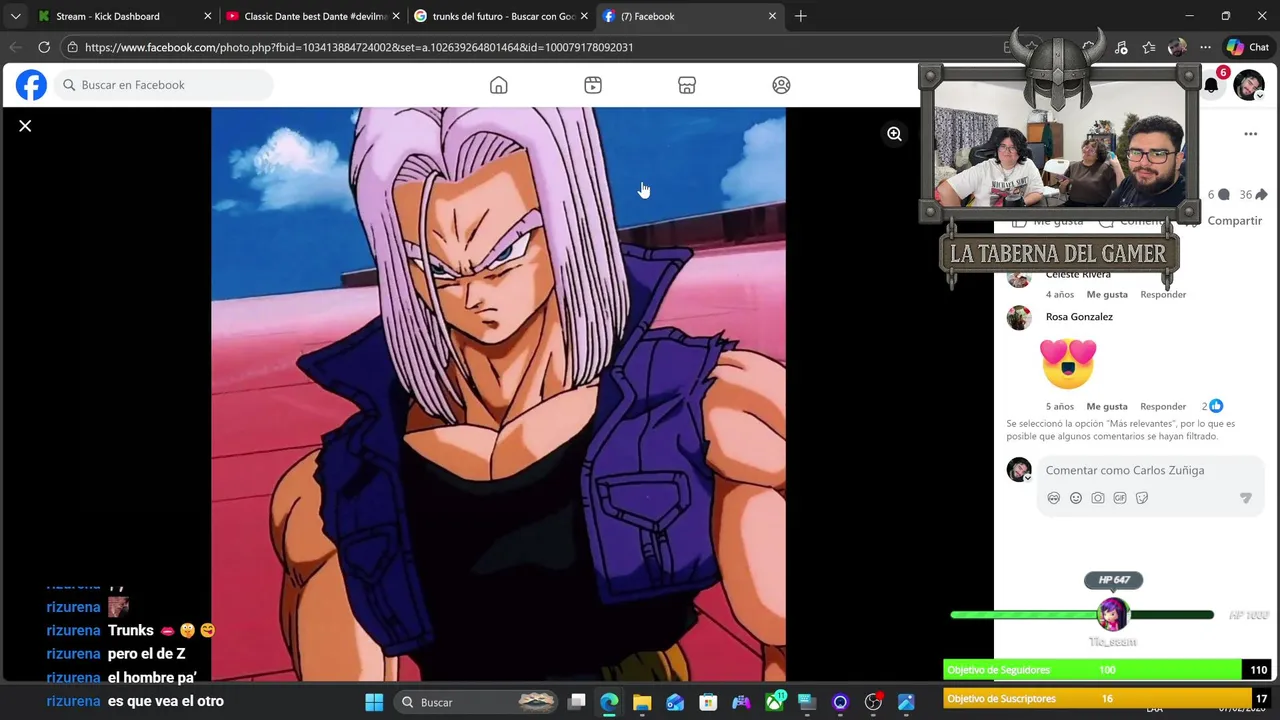This screenshot has width=1280, height=720.
Task: Open the Facebook logo home link
Action: pyautogui.click(x=31, y=85)
